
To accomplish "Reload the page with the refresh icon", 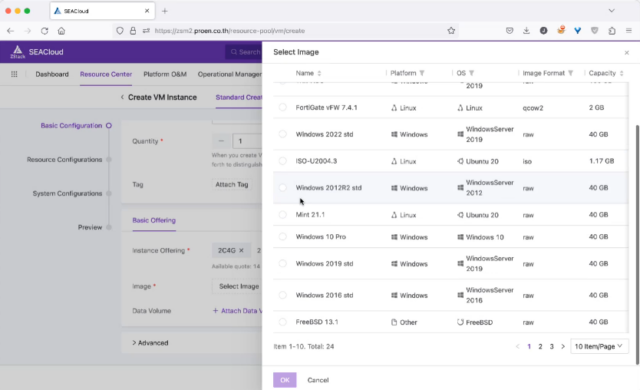I will pyautogui.click(x=44, y=31).
